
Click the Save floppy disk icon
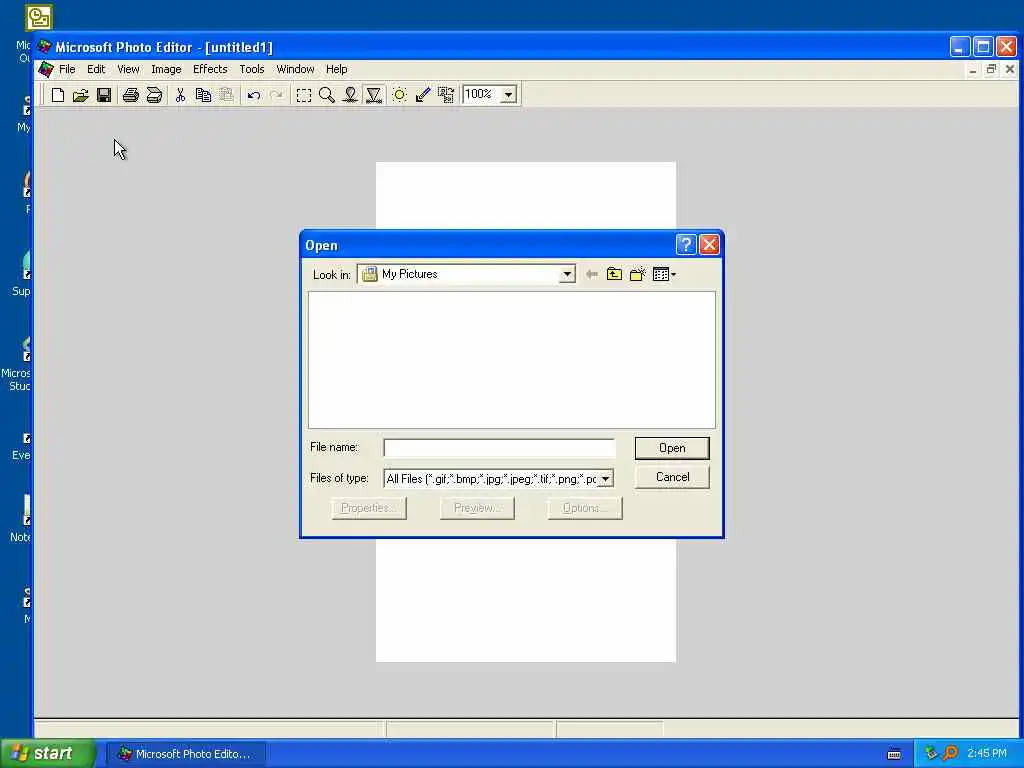(104, 95)
